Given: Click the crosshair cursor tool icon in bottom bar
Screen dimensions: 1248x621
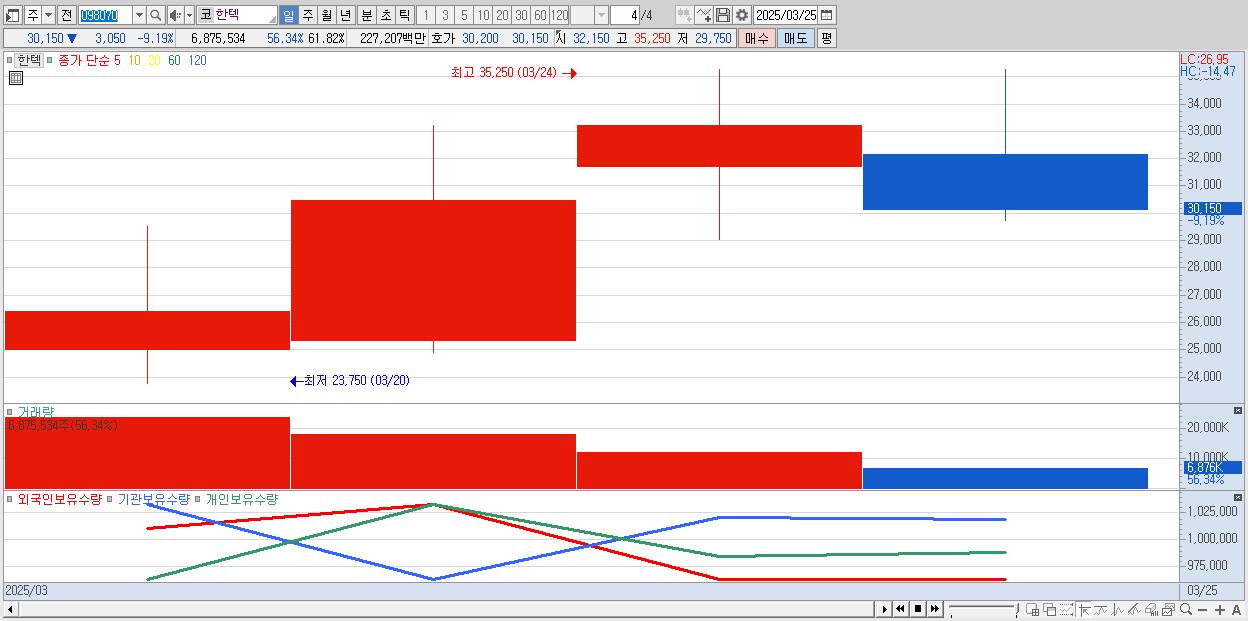Looking at the screenshot, I should pos(1083,610).
